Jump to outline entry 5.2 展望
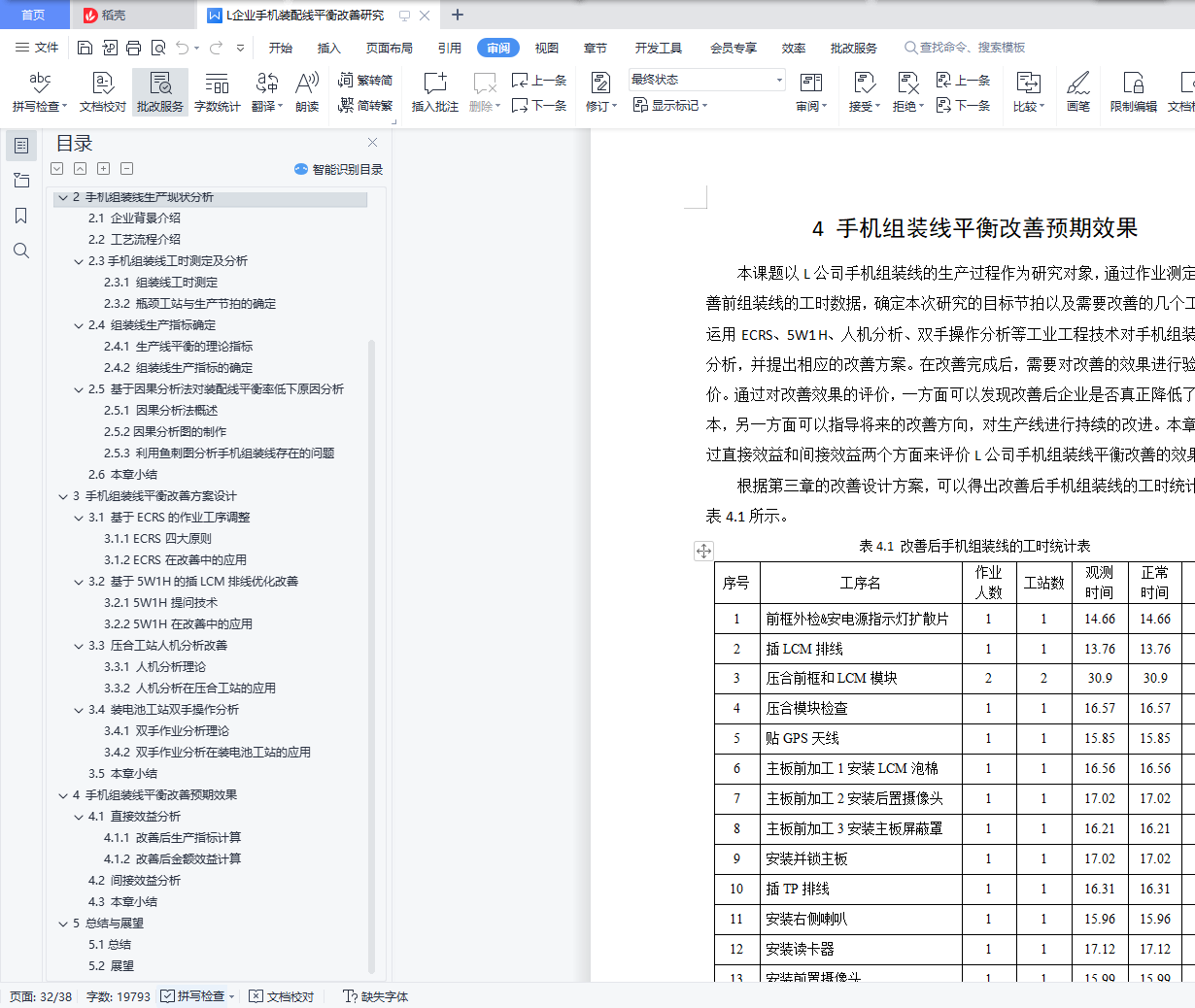Image resolution: width=1195 pixels, height=1008 pixels. tap(111, 966)
